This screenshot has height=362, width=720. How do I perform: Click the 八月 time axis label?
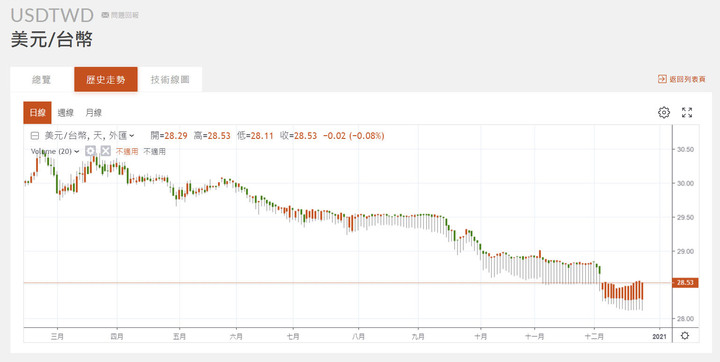358,337
